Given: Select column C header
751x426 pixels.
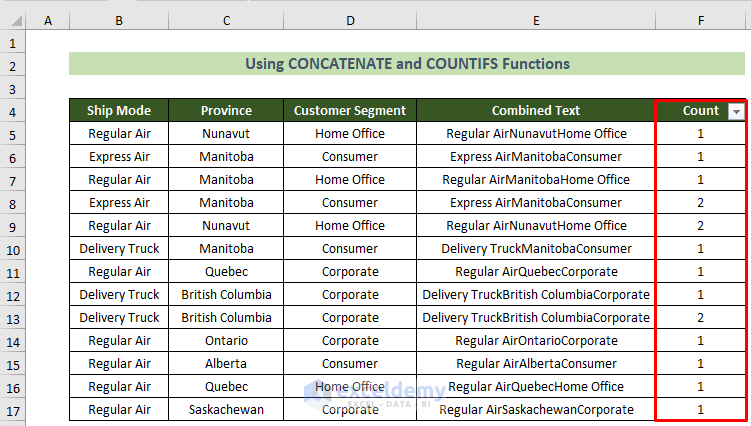Looking at the screenshot, I should pos(226,21).
